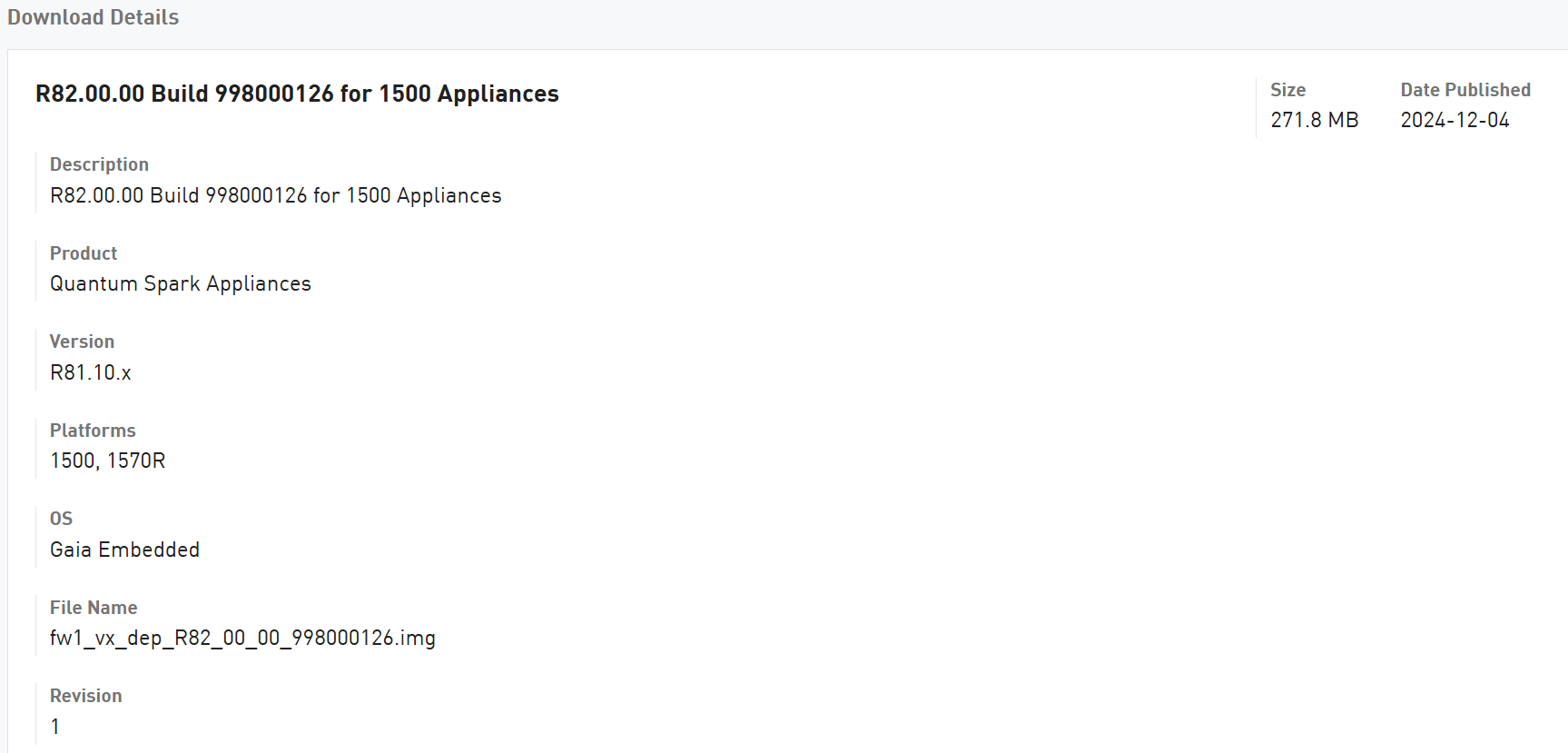1568x753 pixels.
Task: Select the Gaia Embedded value
Action: coord(124,550)
